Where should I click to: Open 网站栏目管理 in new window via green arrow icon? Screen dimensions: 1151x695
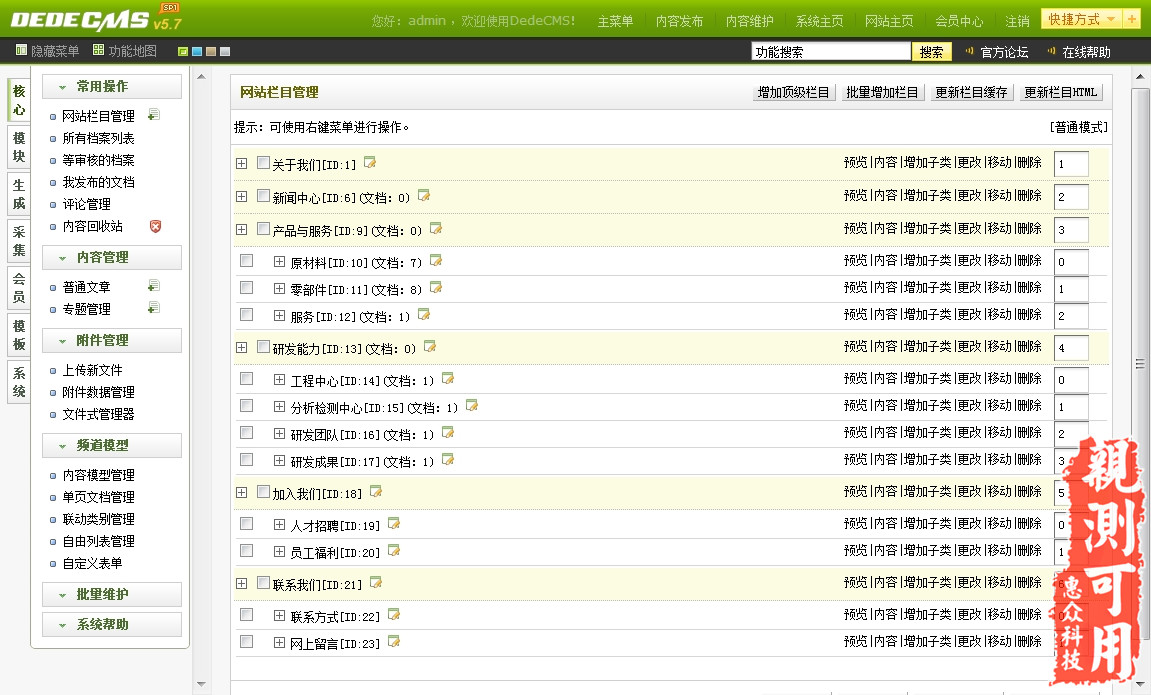pos(155,115)
